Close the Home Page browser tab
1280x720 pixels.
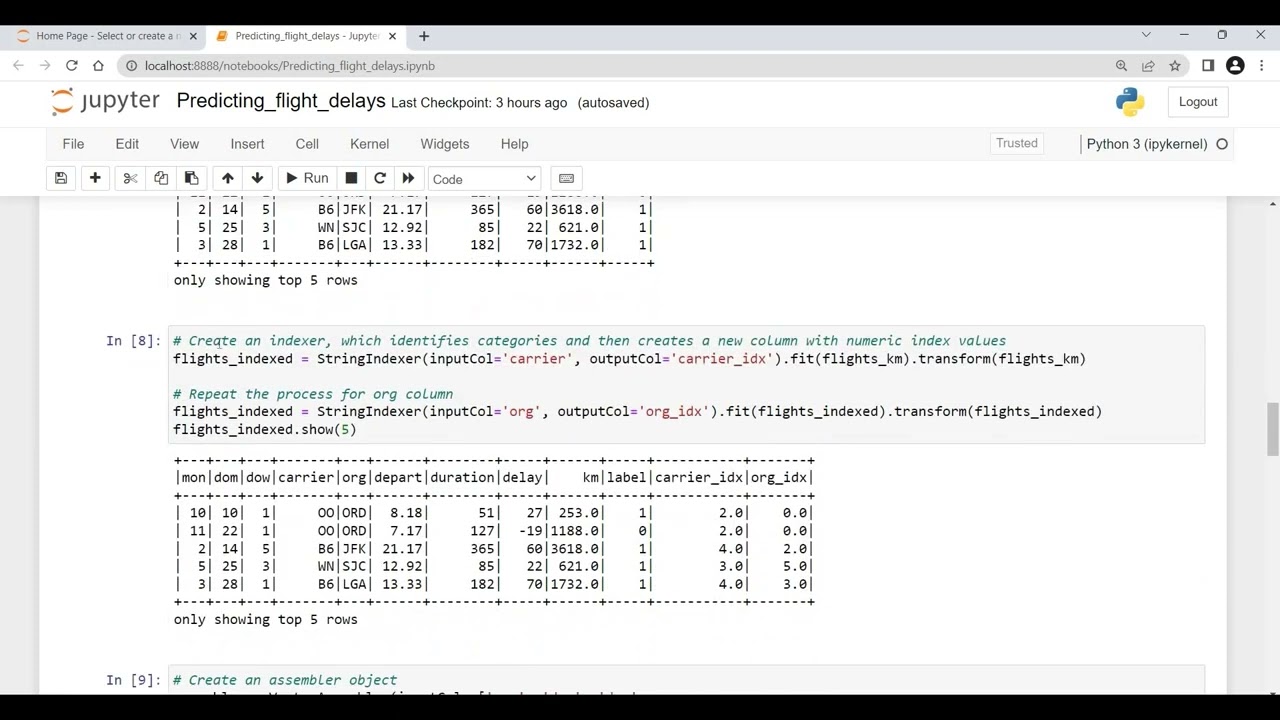pos(193,36)
